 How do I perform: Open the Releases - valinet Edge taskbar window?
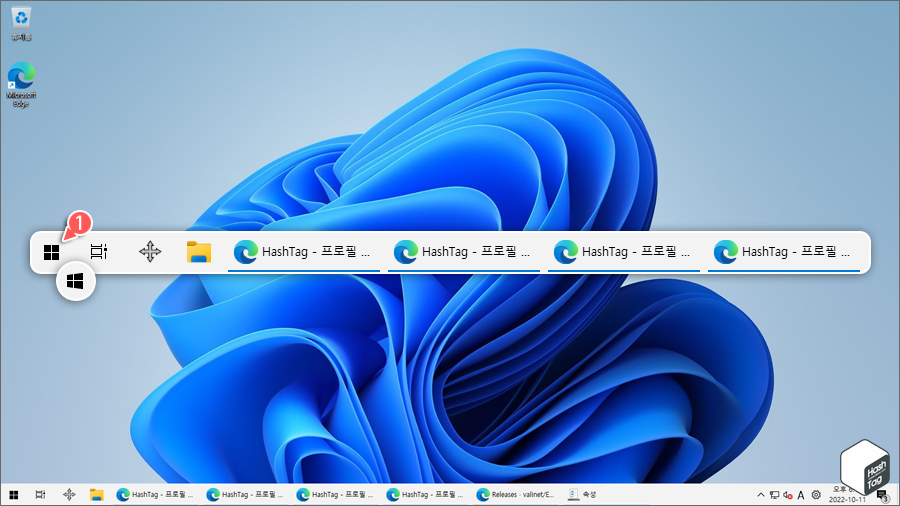515,495
